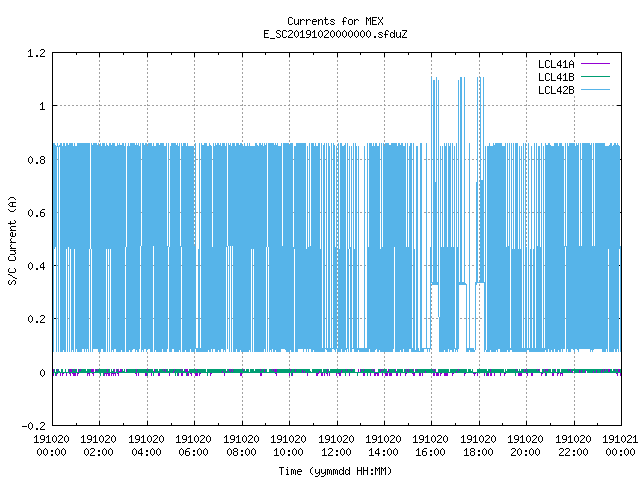Click the first LCL42B spike near 16:00
The width and height of the screenshot is (640, 480).
pyautogui.click(x=435, y=180)
